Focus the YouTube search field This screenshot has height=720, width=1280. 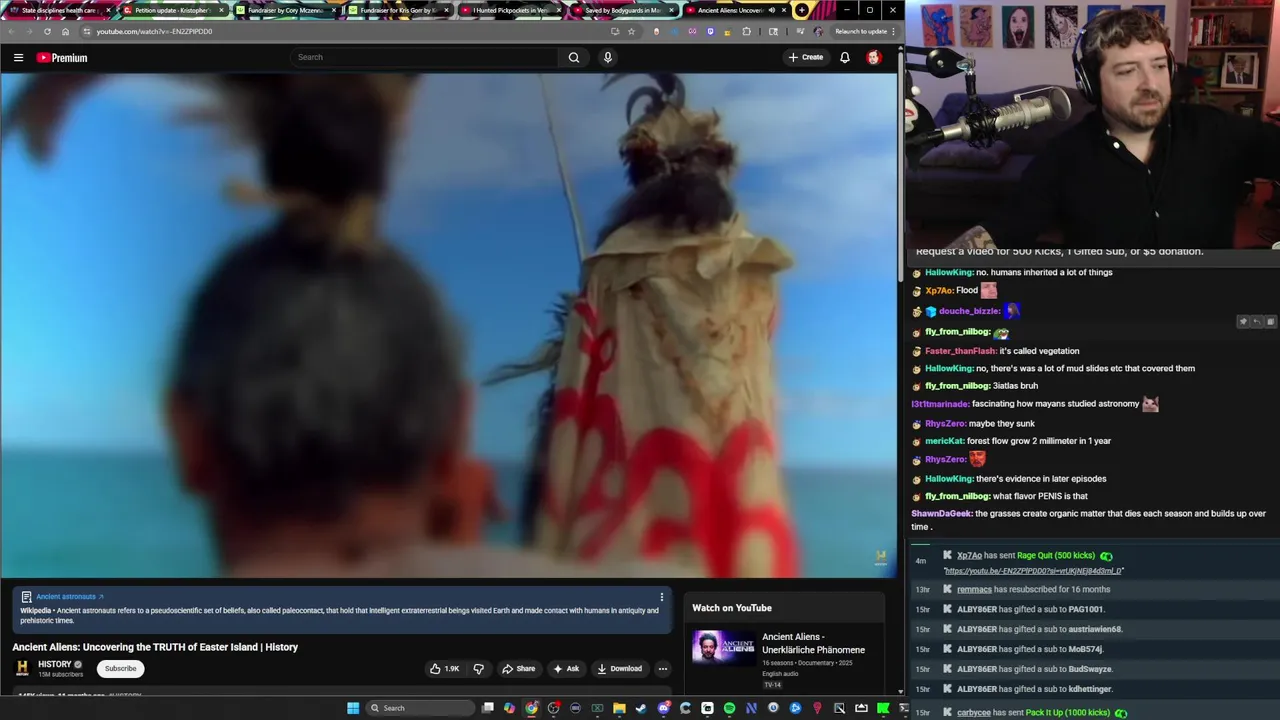coord(425,57)
